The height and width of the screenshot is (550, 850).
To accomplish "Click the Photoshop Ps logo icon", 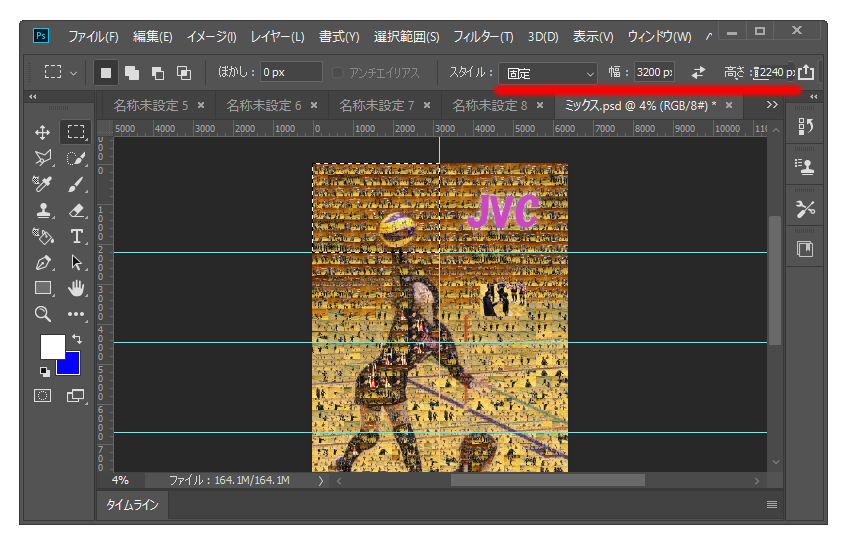I will (x=41, y=36).
